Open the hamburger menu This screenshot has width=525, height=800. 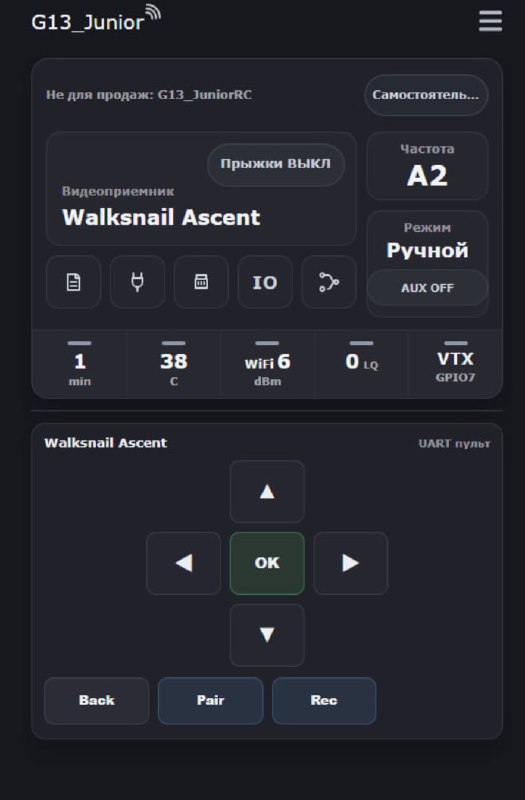tap(490, 21)
